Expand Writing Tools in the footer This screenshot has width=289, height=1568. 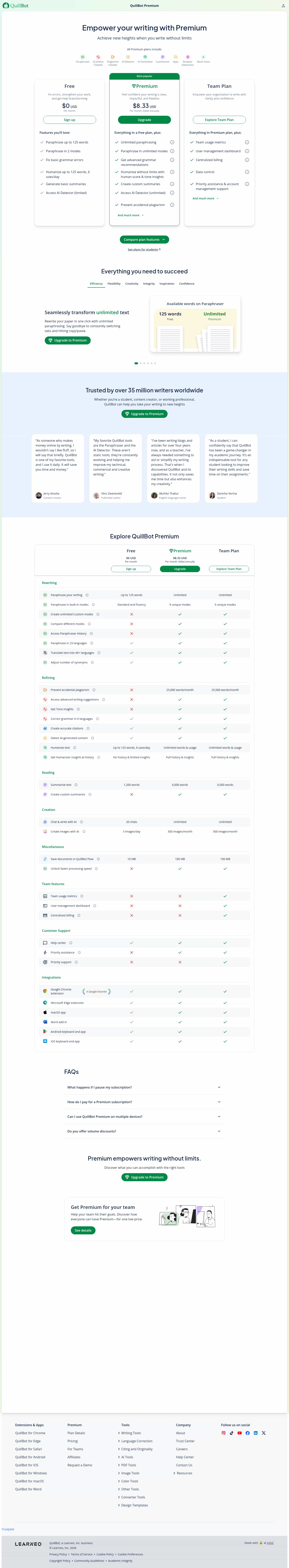(x=130, y=1433)
